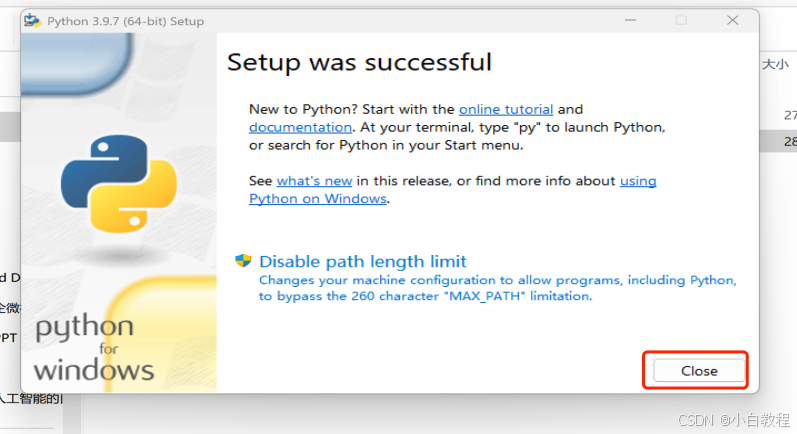797x434 pixels.
Task: Minimize the Python setup window
Action: (x=631, y=20)
